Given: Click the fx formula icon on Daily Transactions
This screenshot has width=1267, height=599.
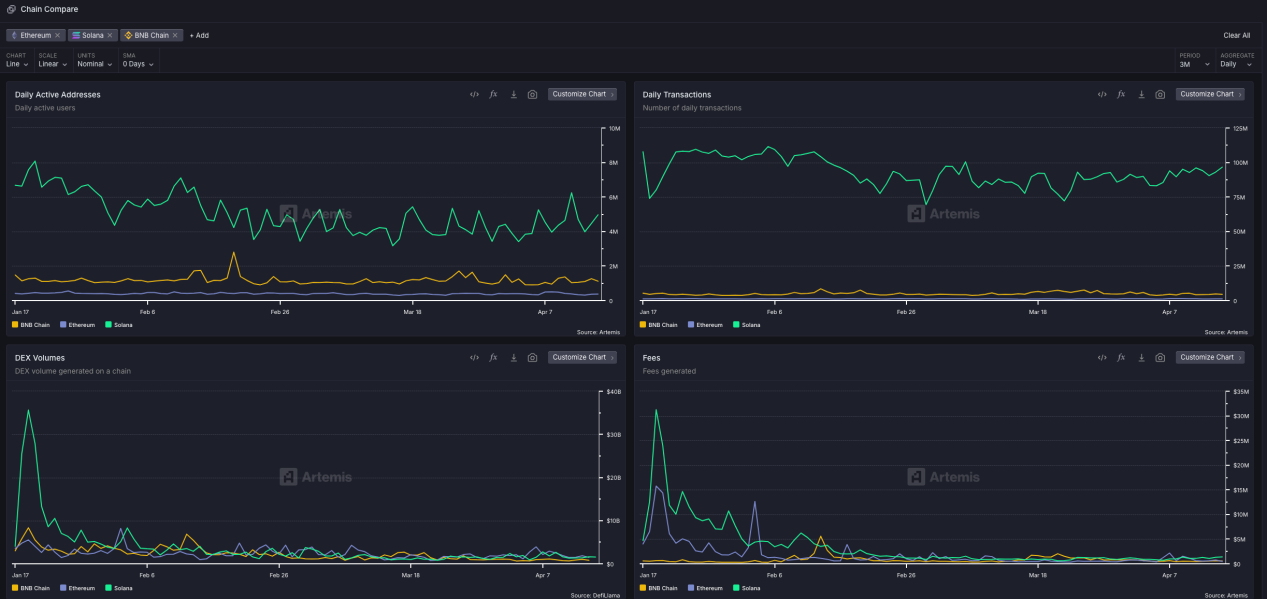Looking at the screenshot, I should pyautogui.click(x=1121, y=94).
